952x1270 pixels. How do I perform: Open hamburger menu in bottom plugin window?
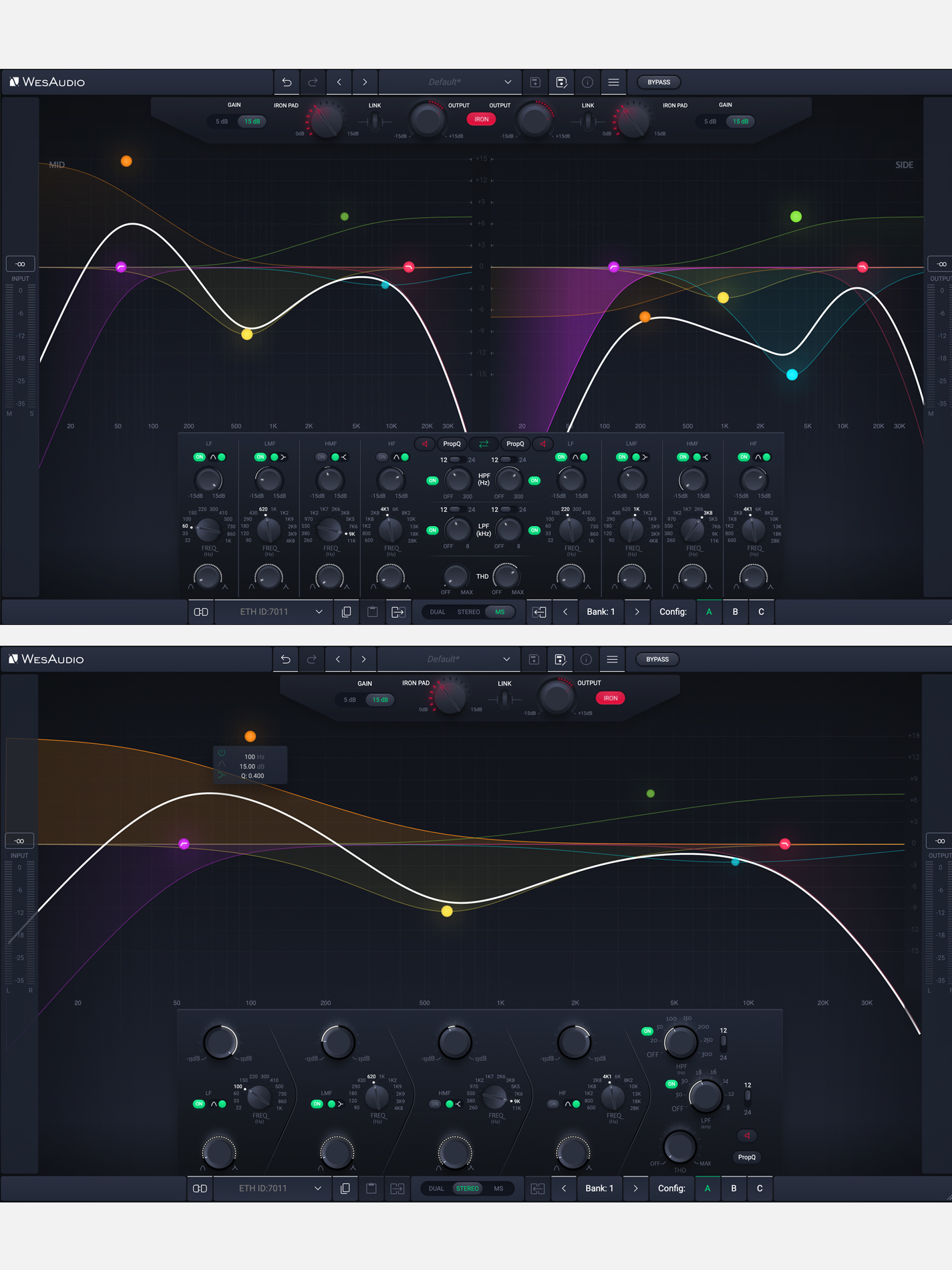[612, 659]
